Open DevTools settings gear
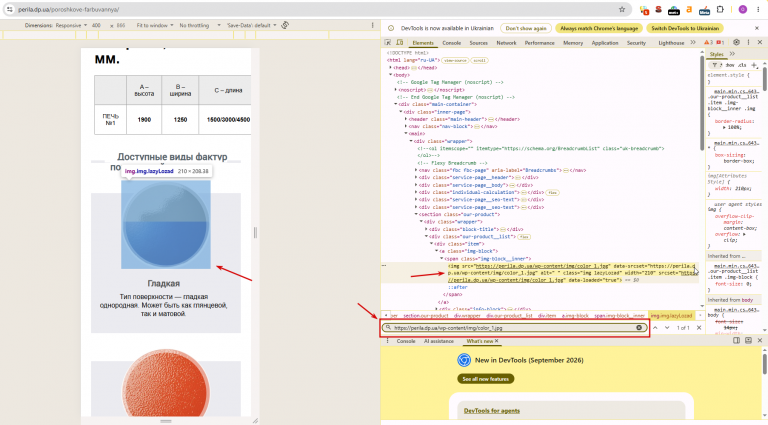This screenshot has height=425, width=768. (x=736, y=43)
